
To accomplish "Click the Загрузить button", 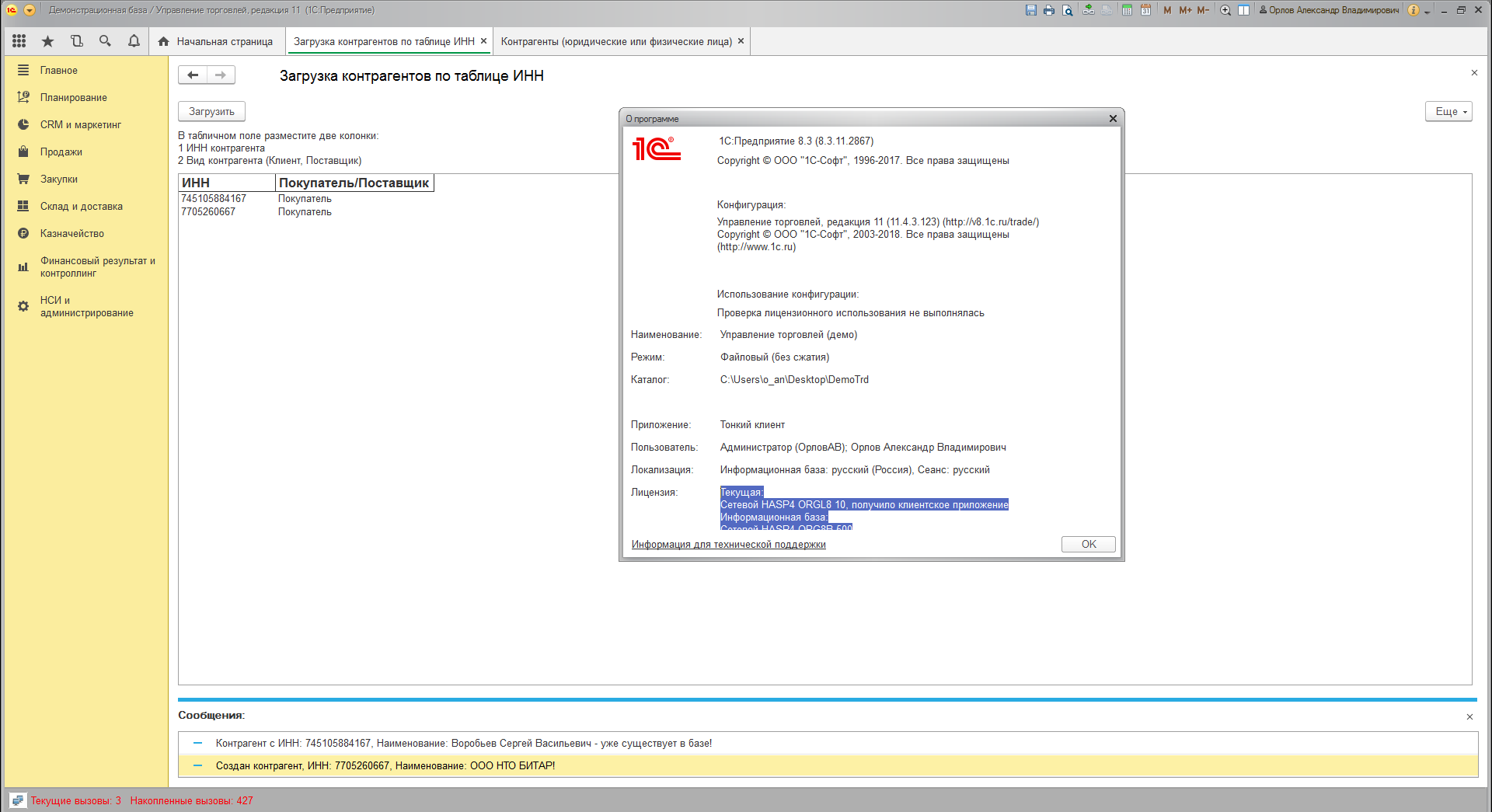I will [211, 111].
